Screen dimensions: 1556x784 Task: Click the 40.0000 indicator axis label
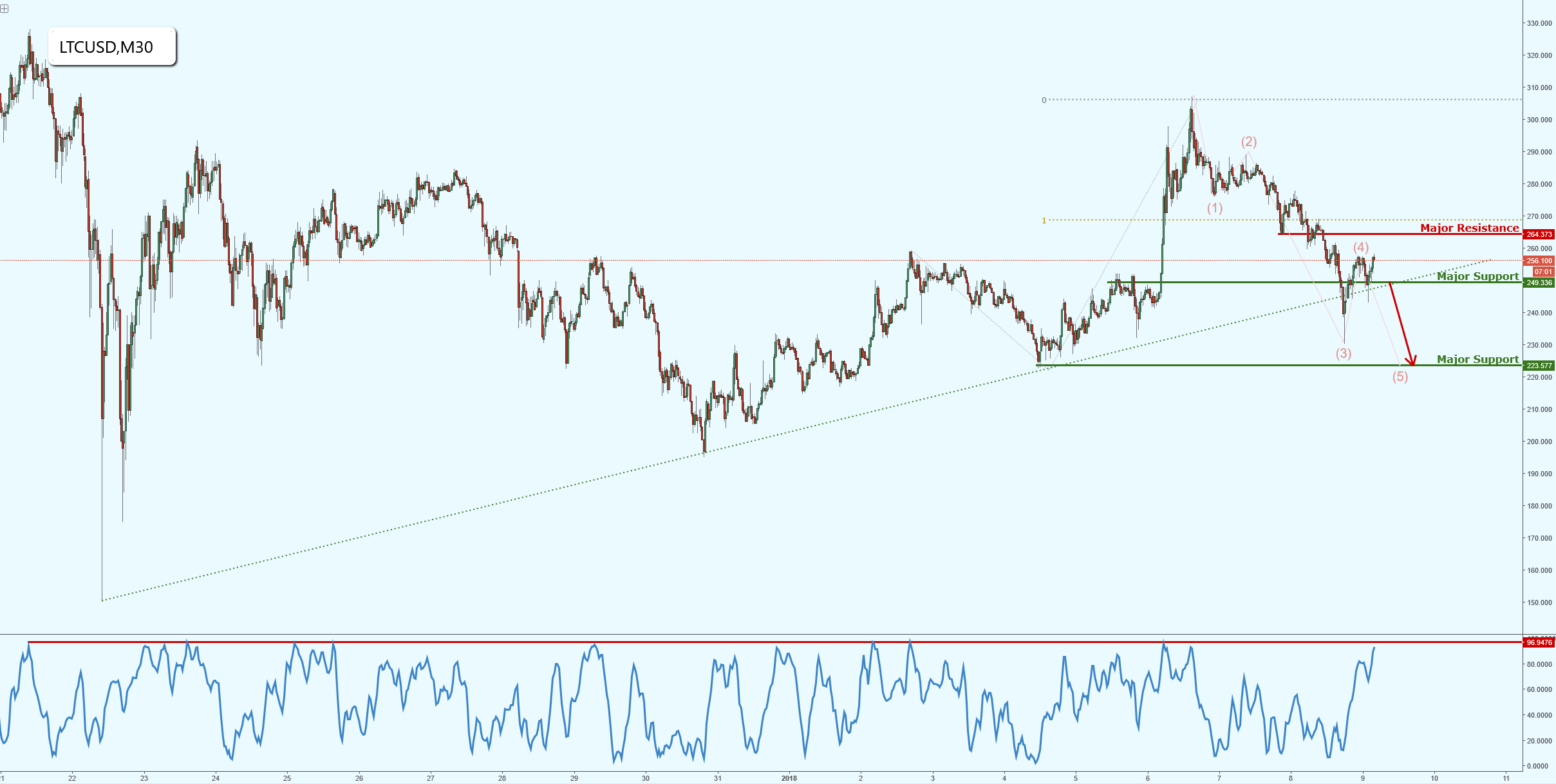pos(1539,715)
